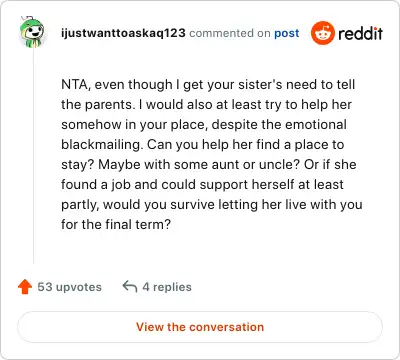The image size is (400, 360).
Task: Click the Reddit Snoo logo icon
Action: (323, 33)
